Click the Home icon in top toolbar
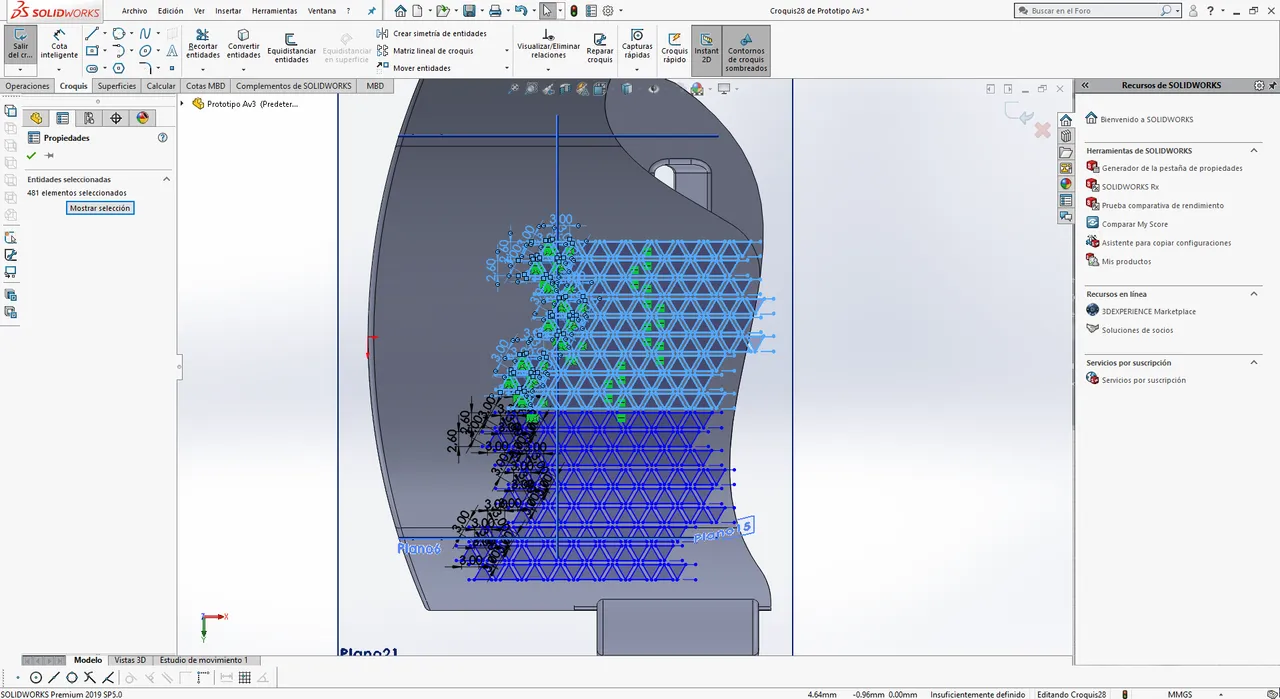 [x=400, y=11]
